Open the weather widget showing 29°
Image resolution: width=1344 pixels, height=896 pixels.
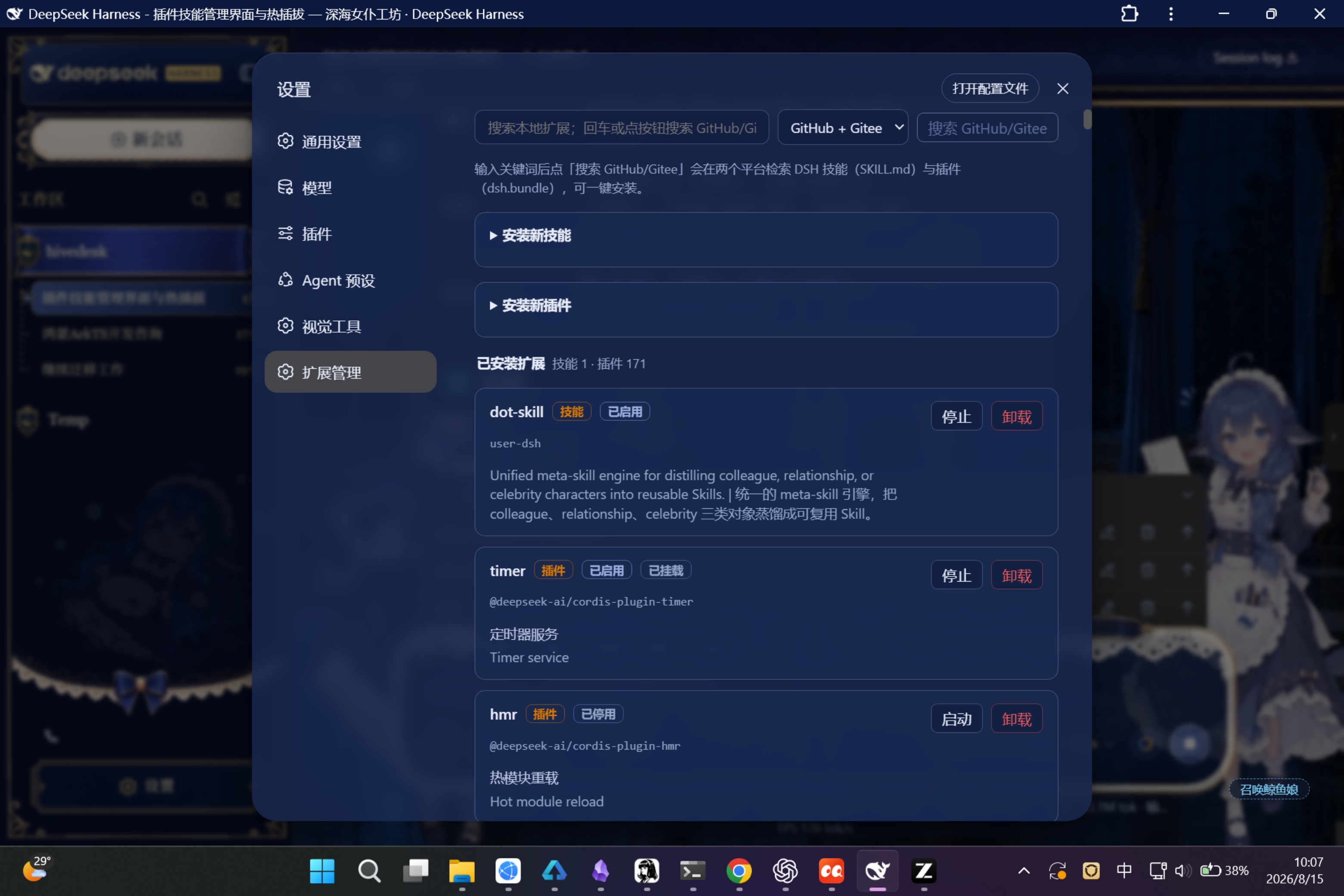[x=38, y=868]
